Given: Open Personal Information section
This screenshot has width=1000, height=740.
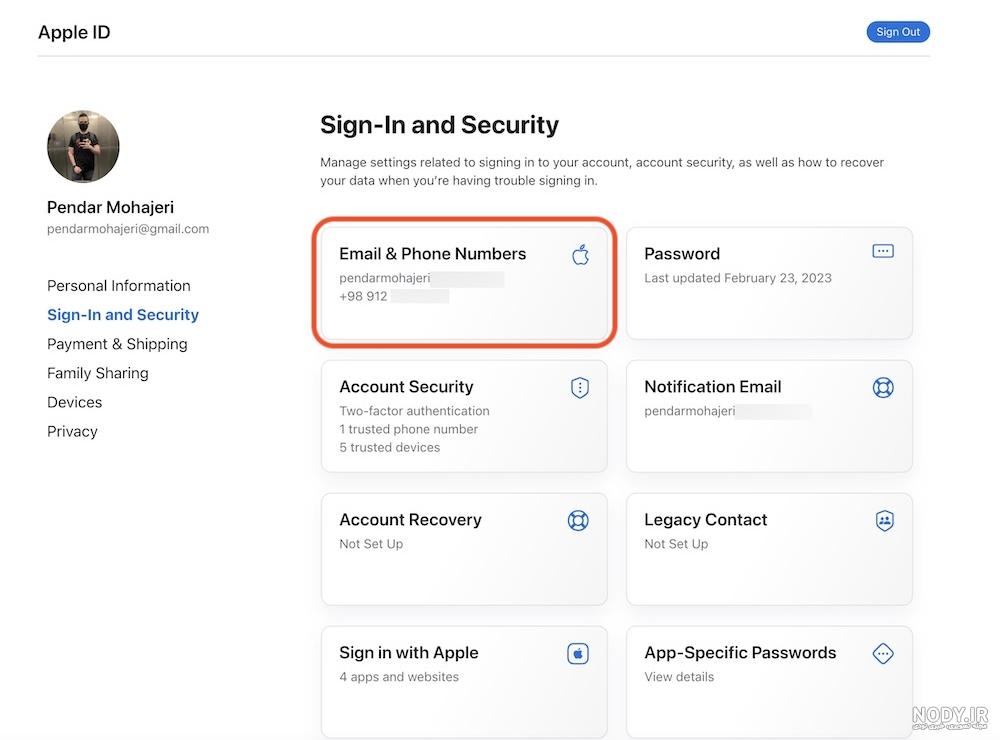Looking at the screenshot, I should pos(119,286).
